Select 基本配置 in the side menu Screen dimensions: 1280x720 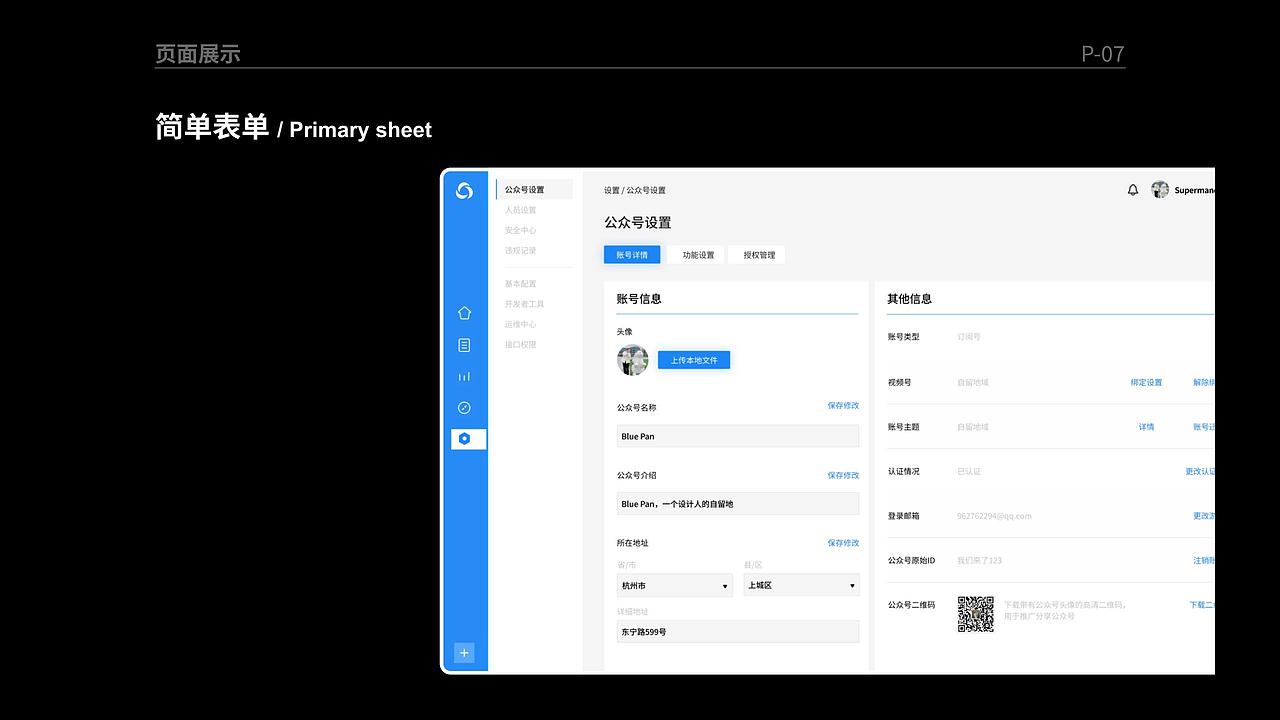click(x=521, y=284)
